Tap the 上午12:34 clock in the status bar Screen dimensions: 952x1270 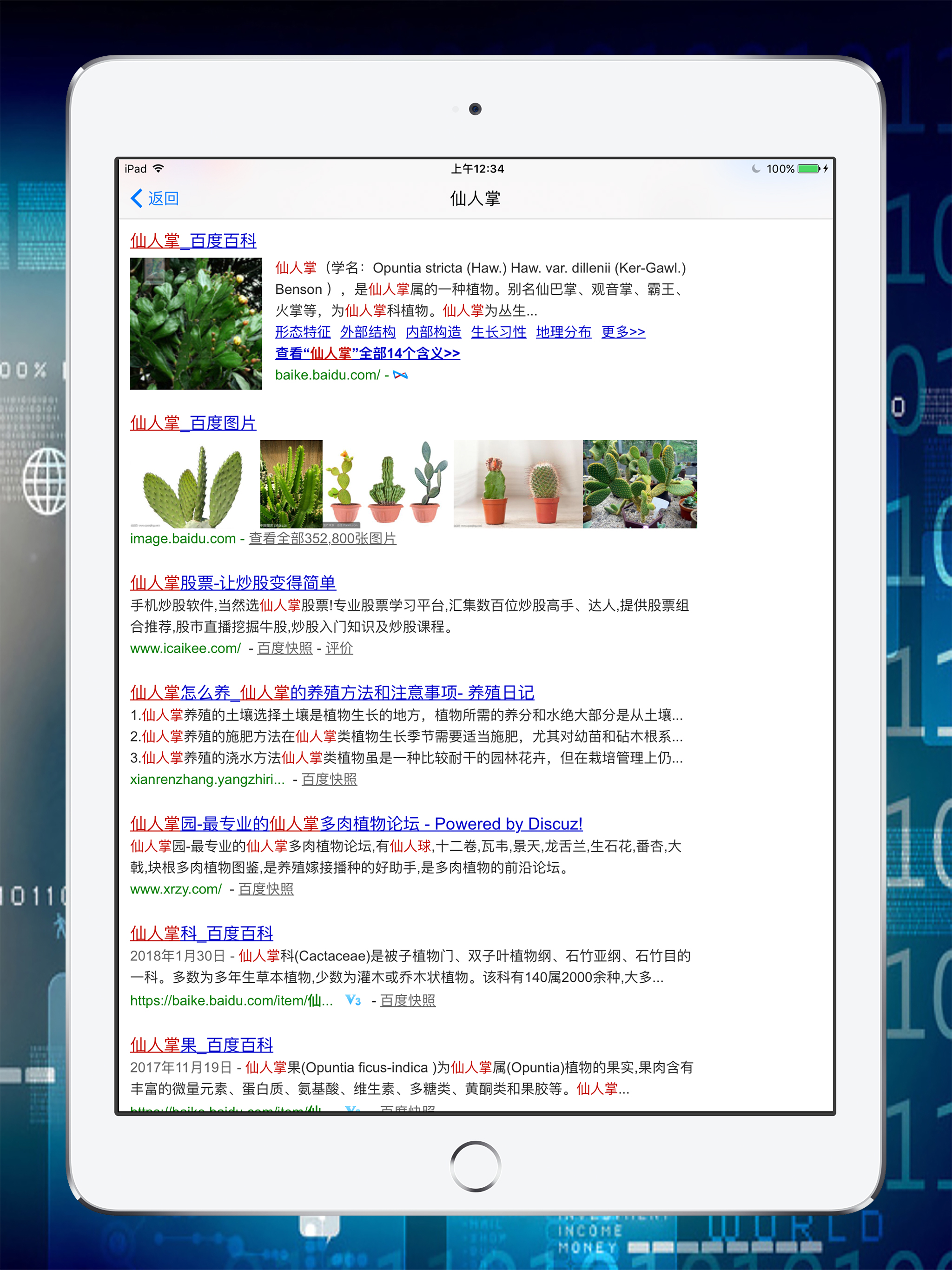click(477, 169)
